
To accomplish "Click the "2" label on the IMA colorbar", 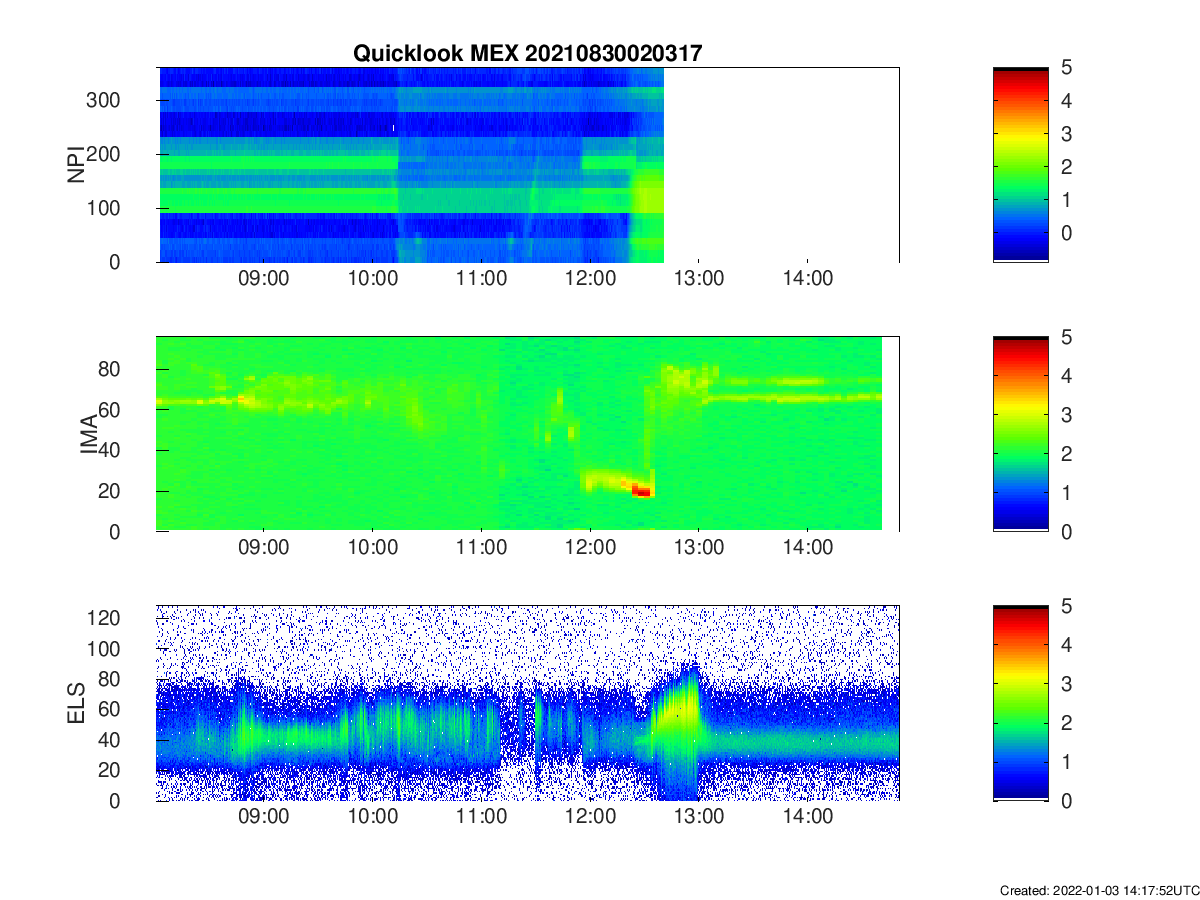I will coord(1066,454).
